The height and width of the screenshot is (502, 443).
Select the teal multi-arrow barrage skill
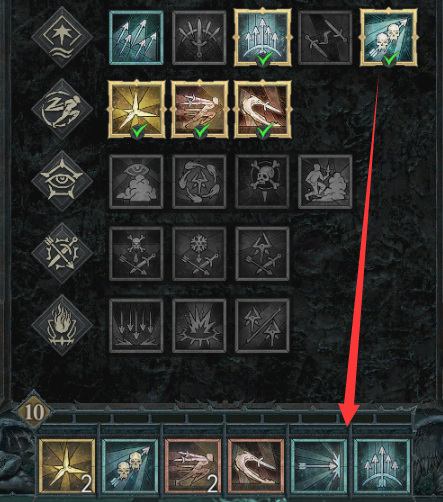click(x=136, y=37)
